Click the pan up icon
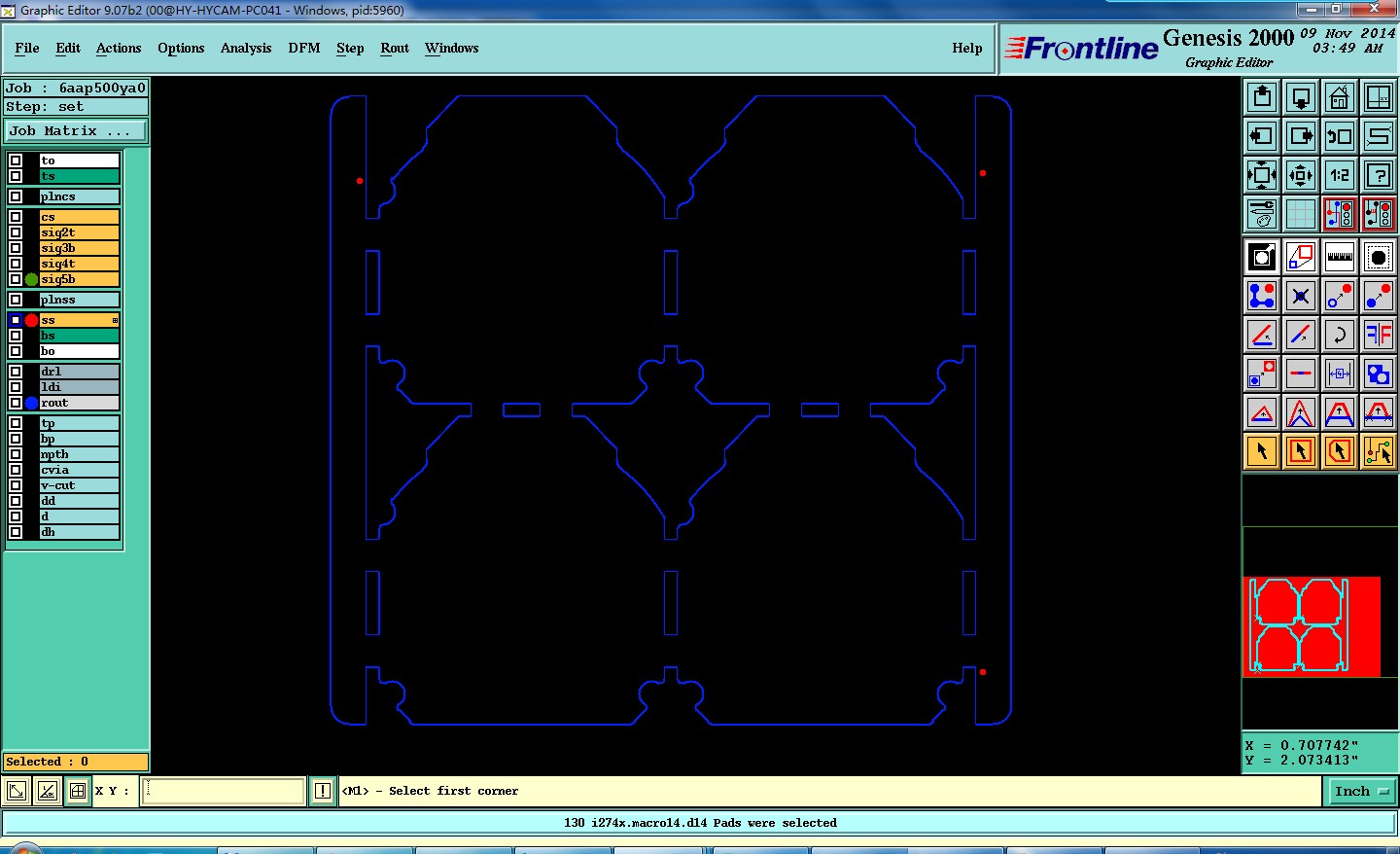 1262,97
